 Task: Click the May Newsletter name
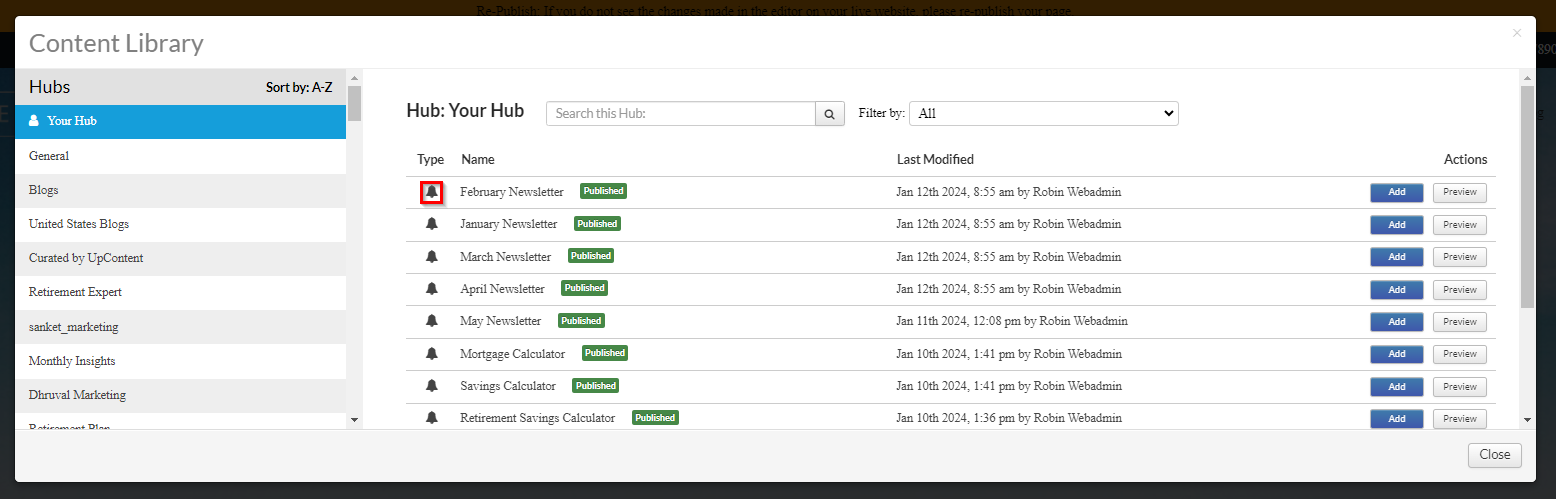click(x=501, y=321)
